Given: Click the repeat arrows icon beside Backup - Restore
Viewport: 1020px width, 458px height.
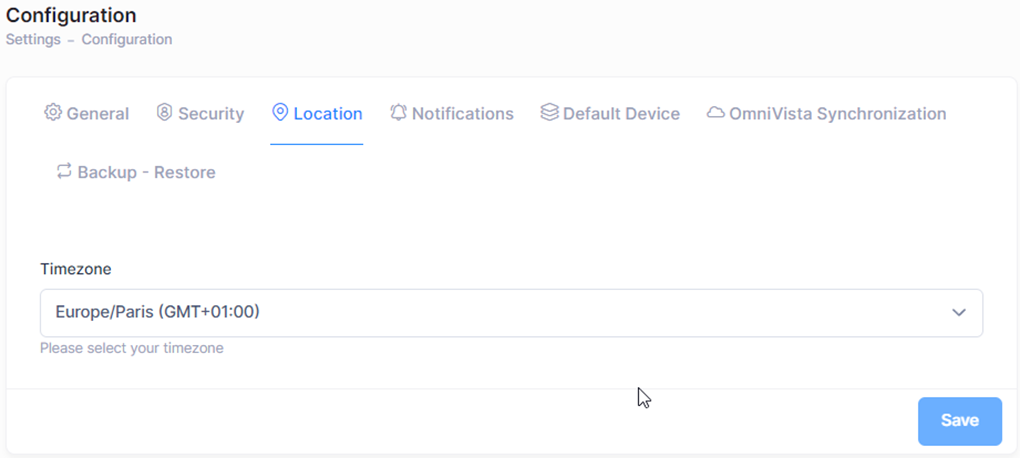Looking at the screenshot, I should coord(64,171).
